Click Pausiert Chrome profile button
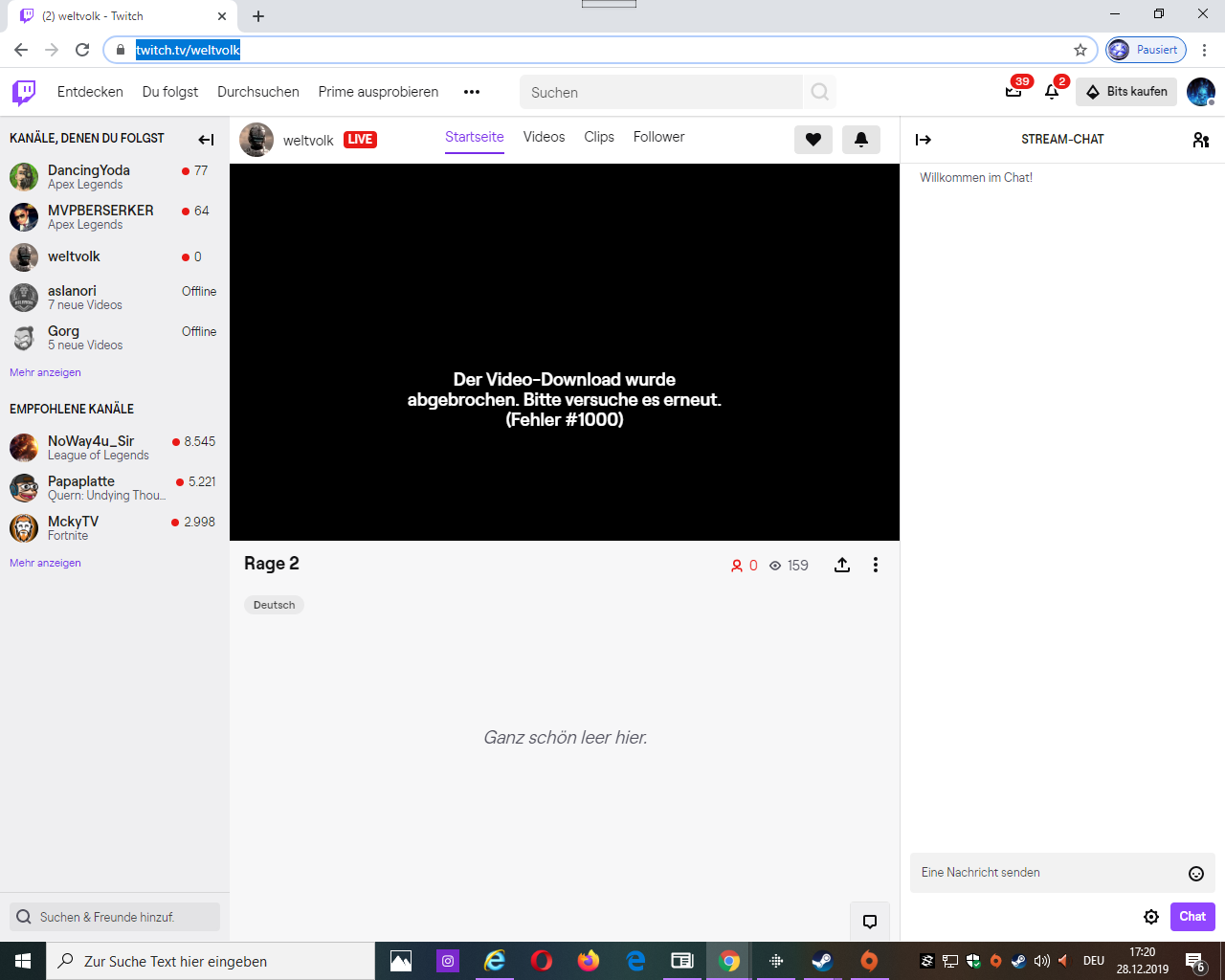Image resolution: width=1225 pixels, height=980 pixels. coord(1146,50)
